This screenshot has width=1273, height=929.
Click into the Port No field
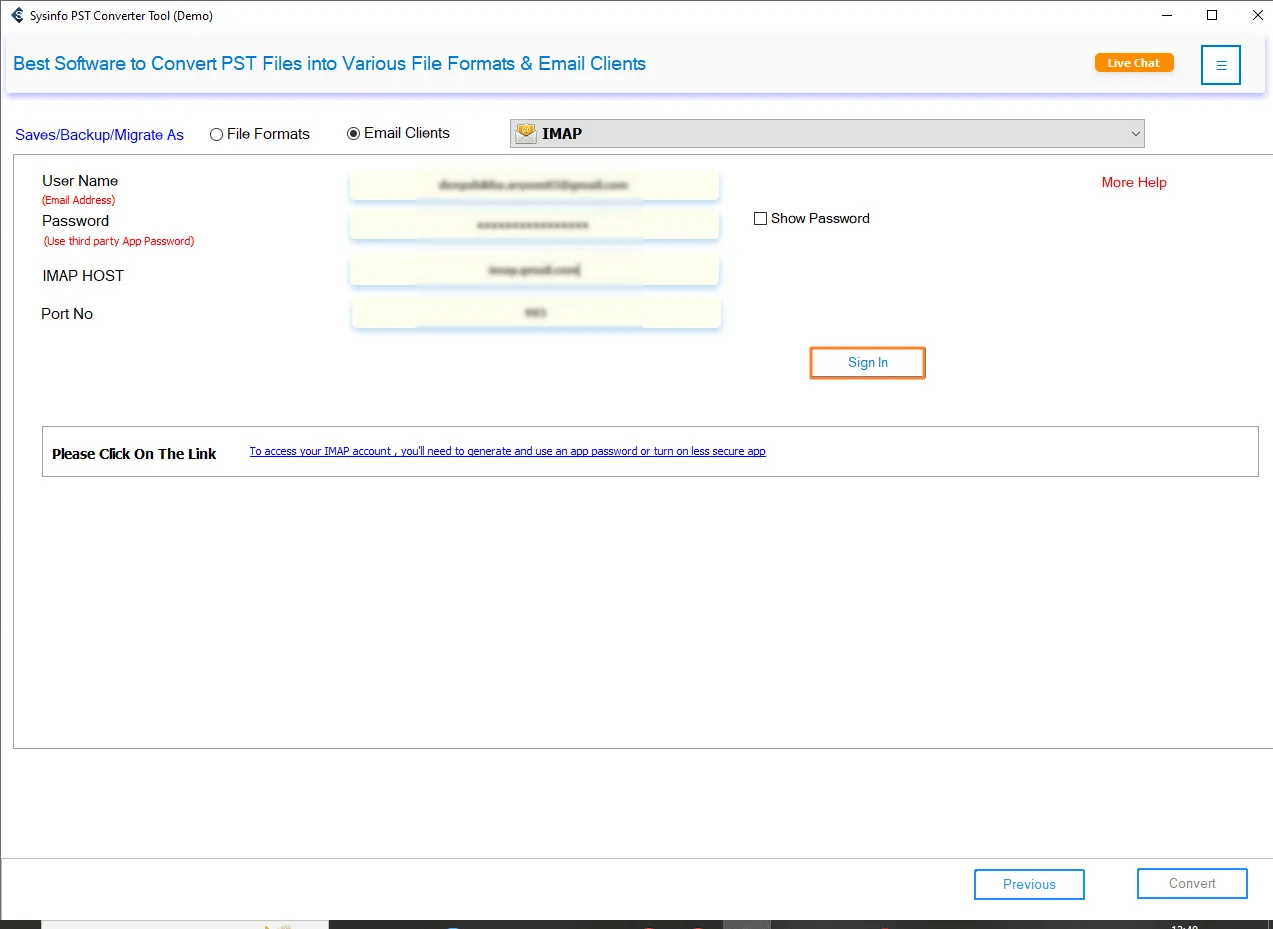536,313
